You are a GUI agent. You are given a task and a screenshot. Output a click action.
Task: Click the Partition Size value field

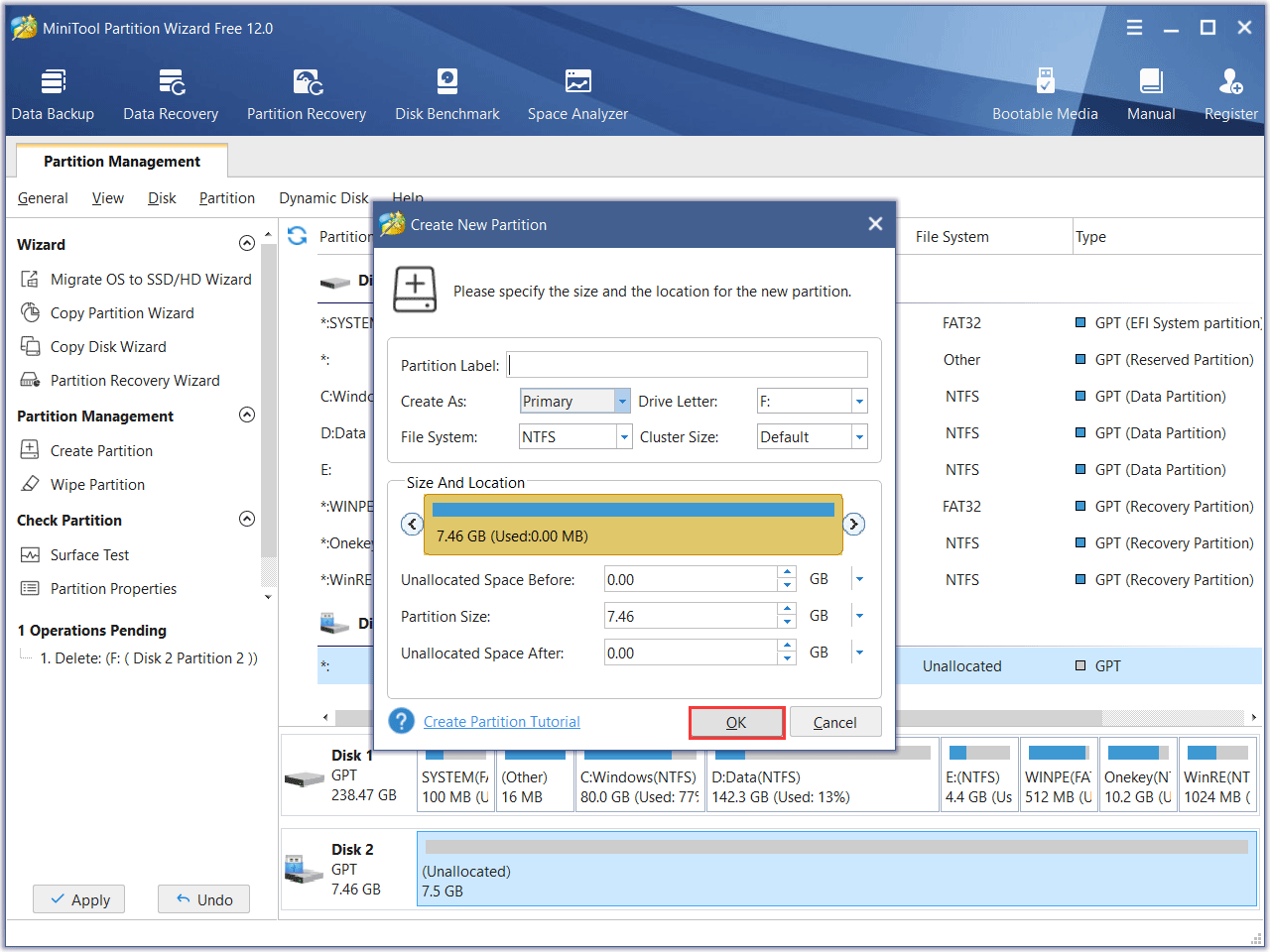(691, 616)
